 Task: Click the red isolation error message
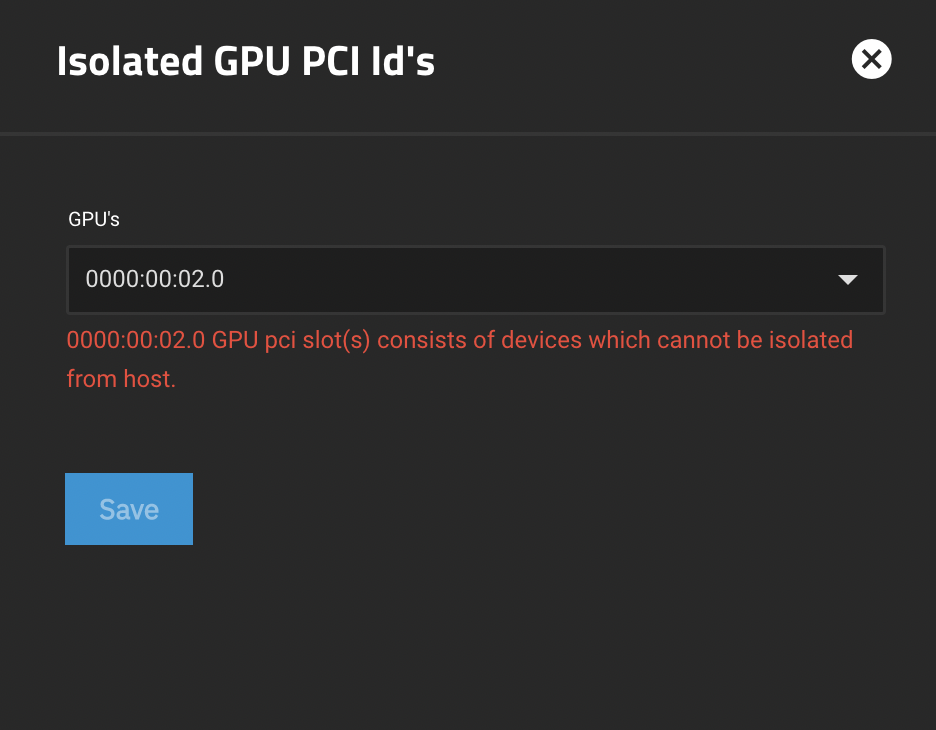pos(459,340)
